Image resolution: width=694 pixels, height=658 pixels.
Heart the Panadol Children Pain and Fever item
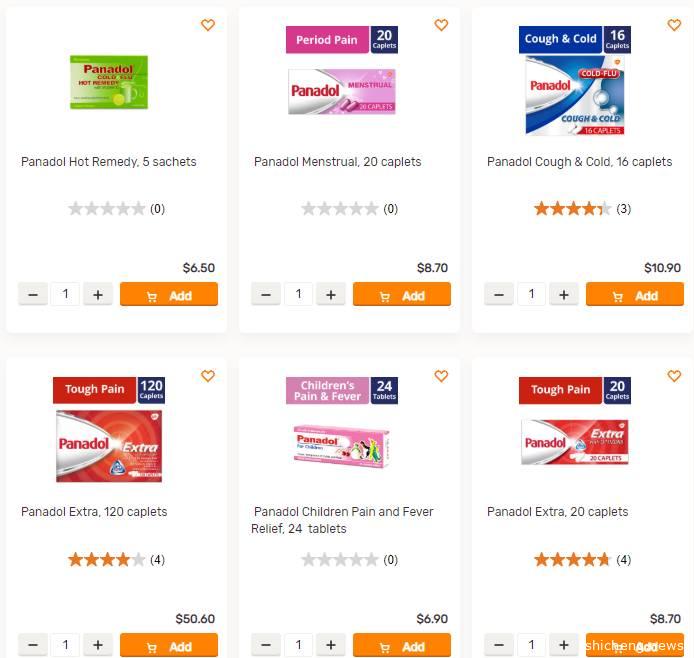click(x=441, y=376)
